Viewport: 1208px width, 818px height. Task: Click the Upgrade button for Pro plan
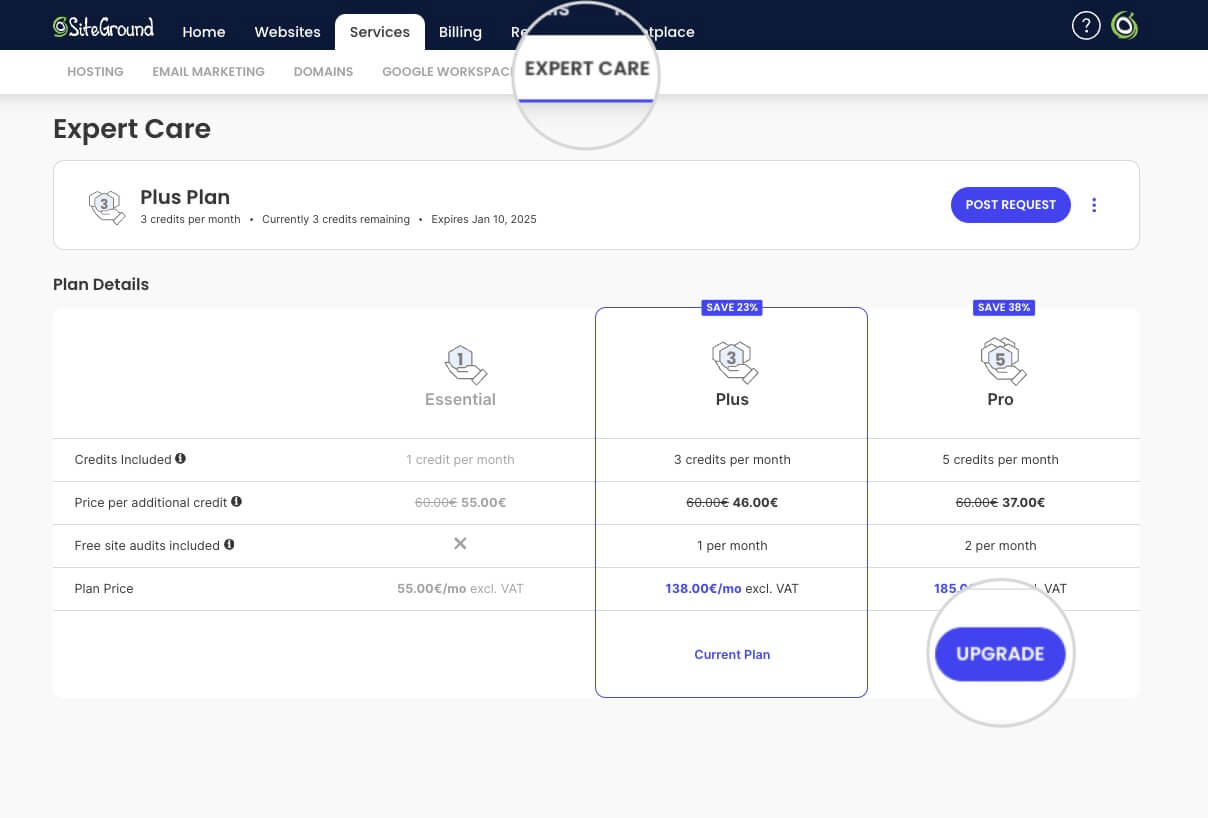[x=1000, y=654]
